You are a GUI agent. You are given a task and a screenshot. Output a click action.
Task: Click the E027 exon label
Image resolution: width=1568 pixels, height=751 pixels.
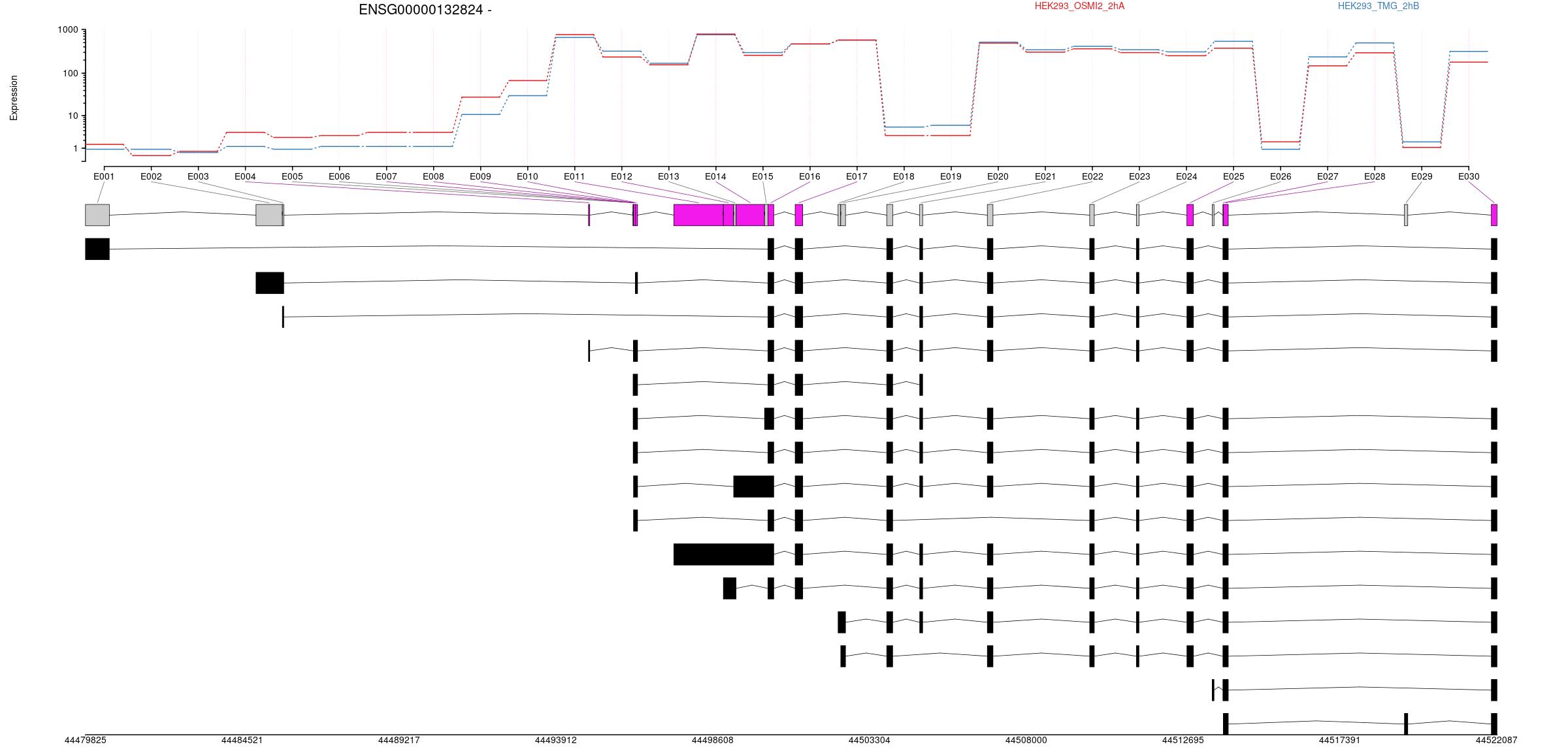pos(1328,176)
